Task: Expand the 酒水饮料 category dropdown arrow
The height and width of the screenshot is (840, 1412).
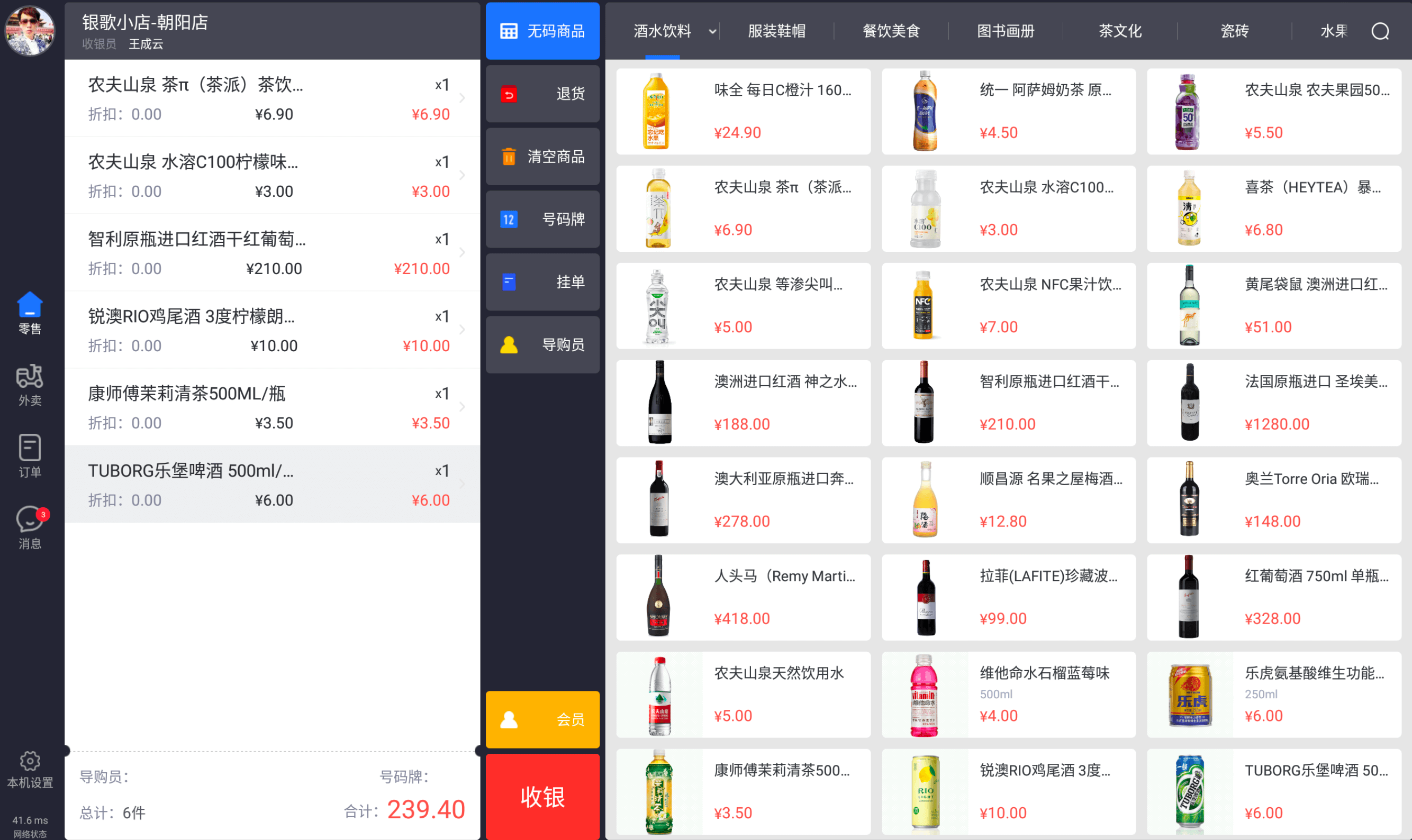Action: (712, 32)
